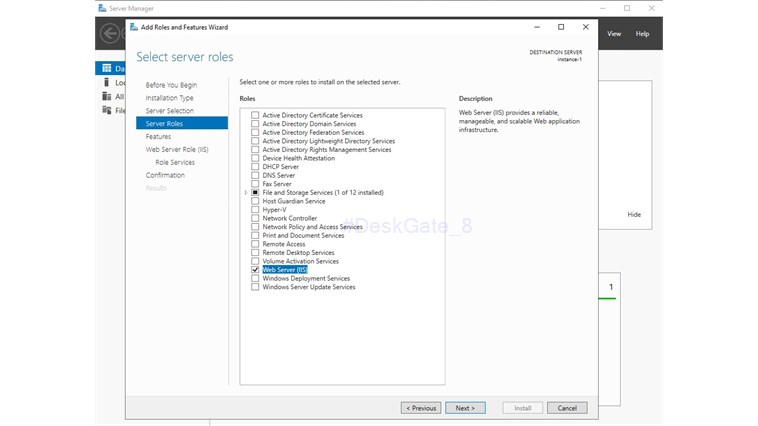This screenshot has height=426, width=758.
Task: Select Dashboard icon in Server Manager sidebar
Action: tap(106, 68)
